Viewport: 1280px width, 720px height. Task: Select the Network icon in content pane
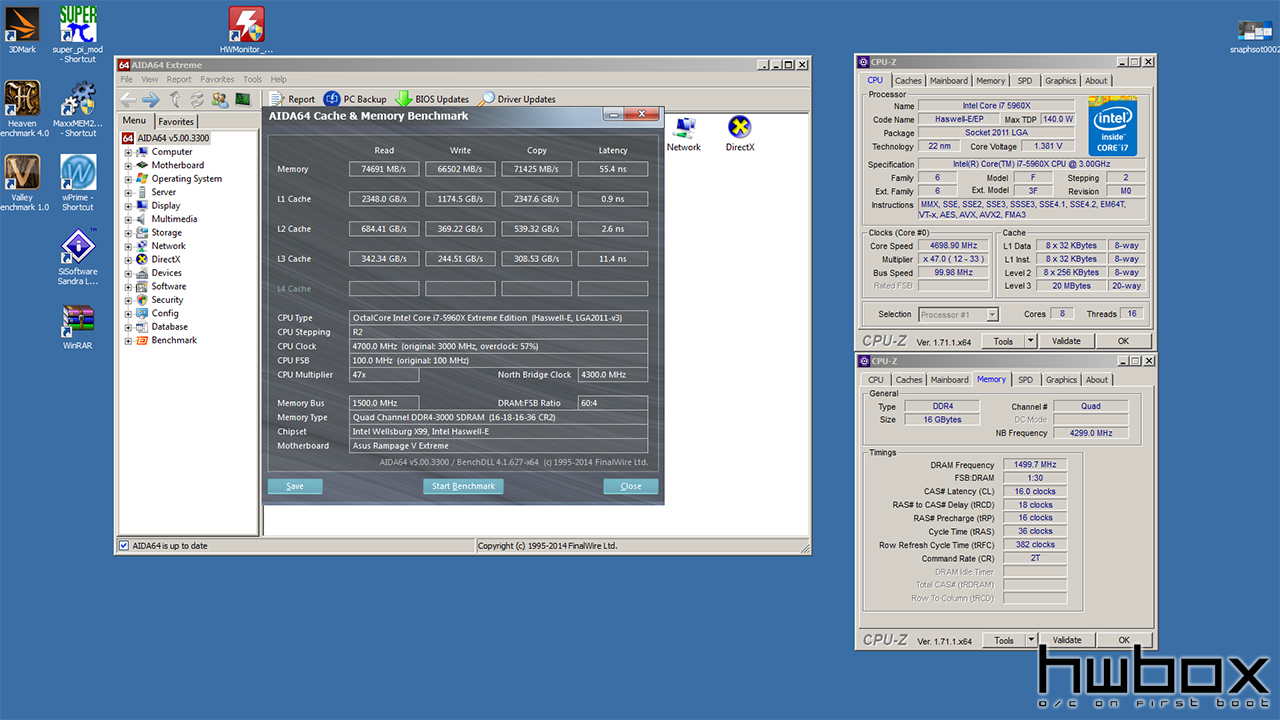pos(684,134)
